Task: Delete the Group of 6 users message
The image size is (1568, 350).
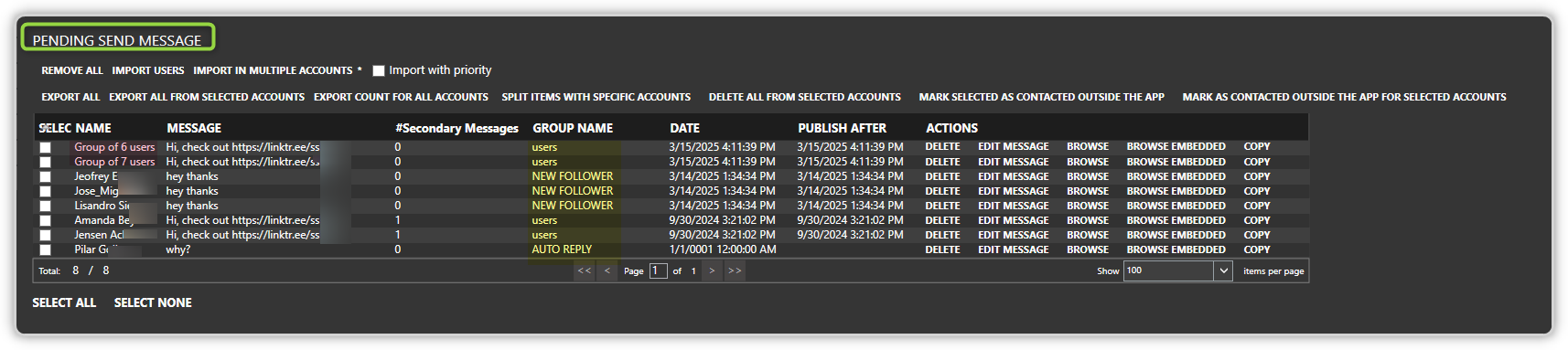Action: [x=942, y=146]
